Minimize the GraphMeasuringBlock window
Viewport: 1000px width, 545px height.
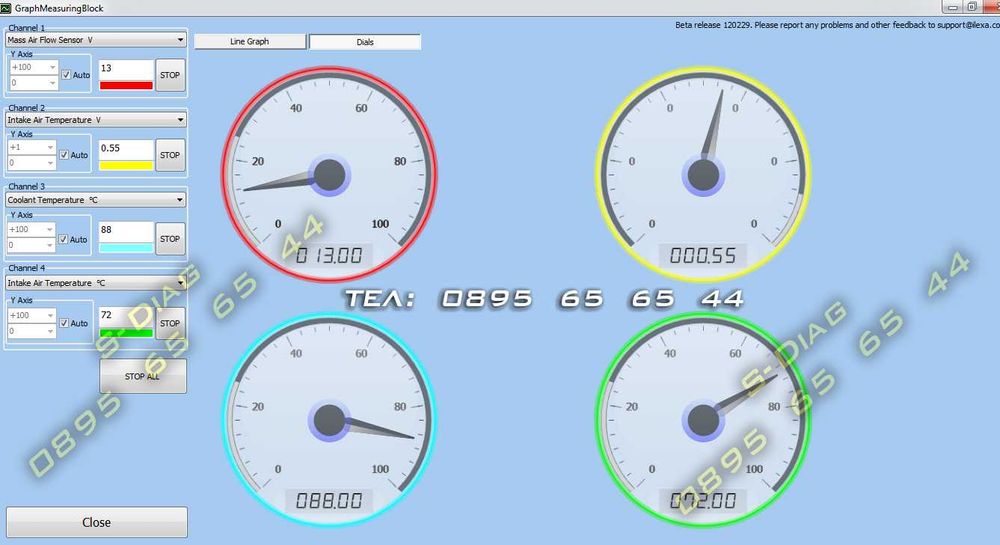(x=952, y=7)
